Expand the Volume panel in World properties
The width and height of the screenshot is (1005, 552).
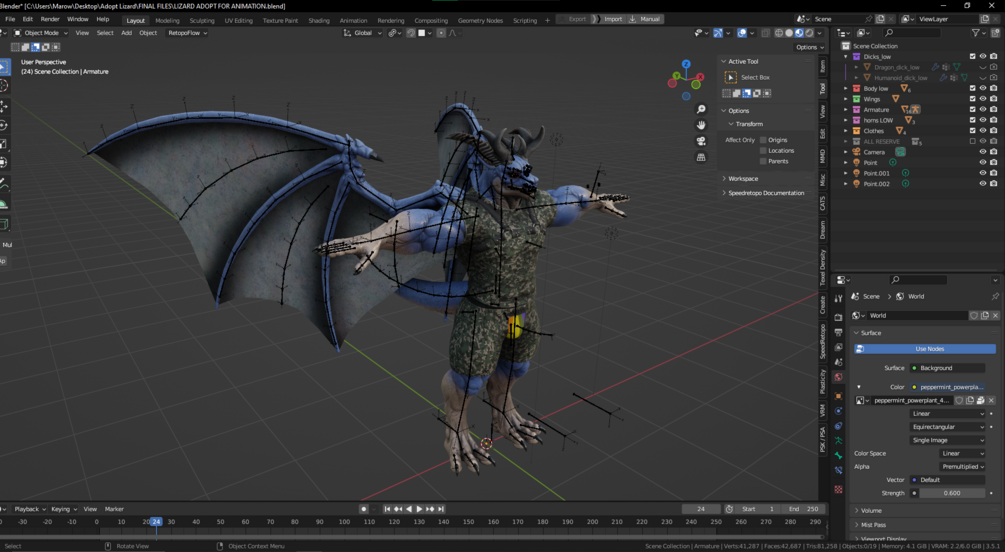tap(871, 510)
